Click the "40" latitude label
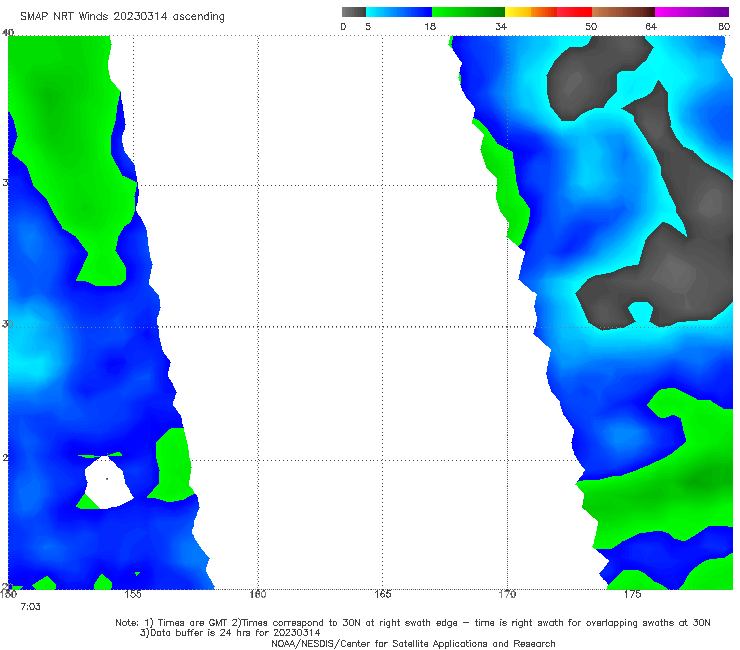740x650 pixels. click(8, 33)
